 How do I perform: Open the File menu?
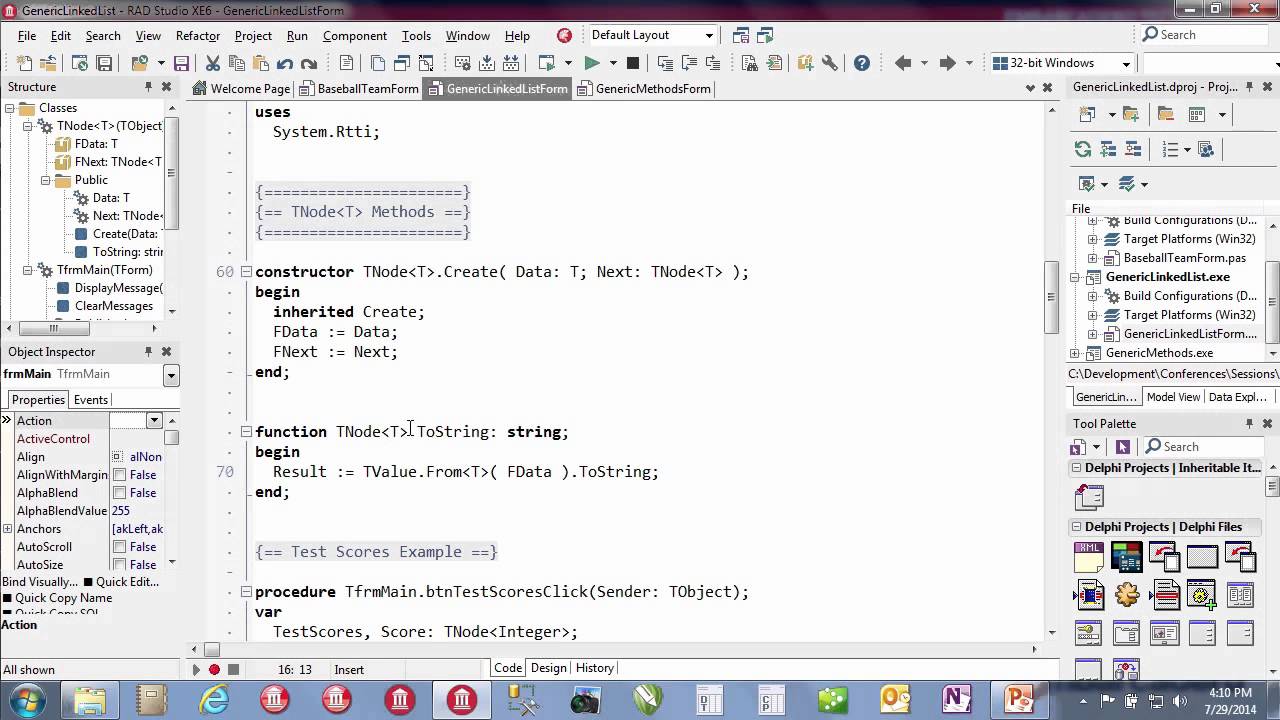[27, 35]
